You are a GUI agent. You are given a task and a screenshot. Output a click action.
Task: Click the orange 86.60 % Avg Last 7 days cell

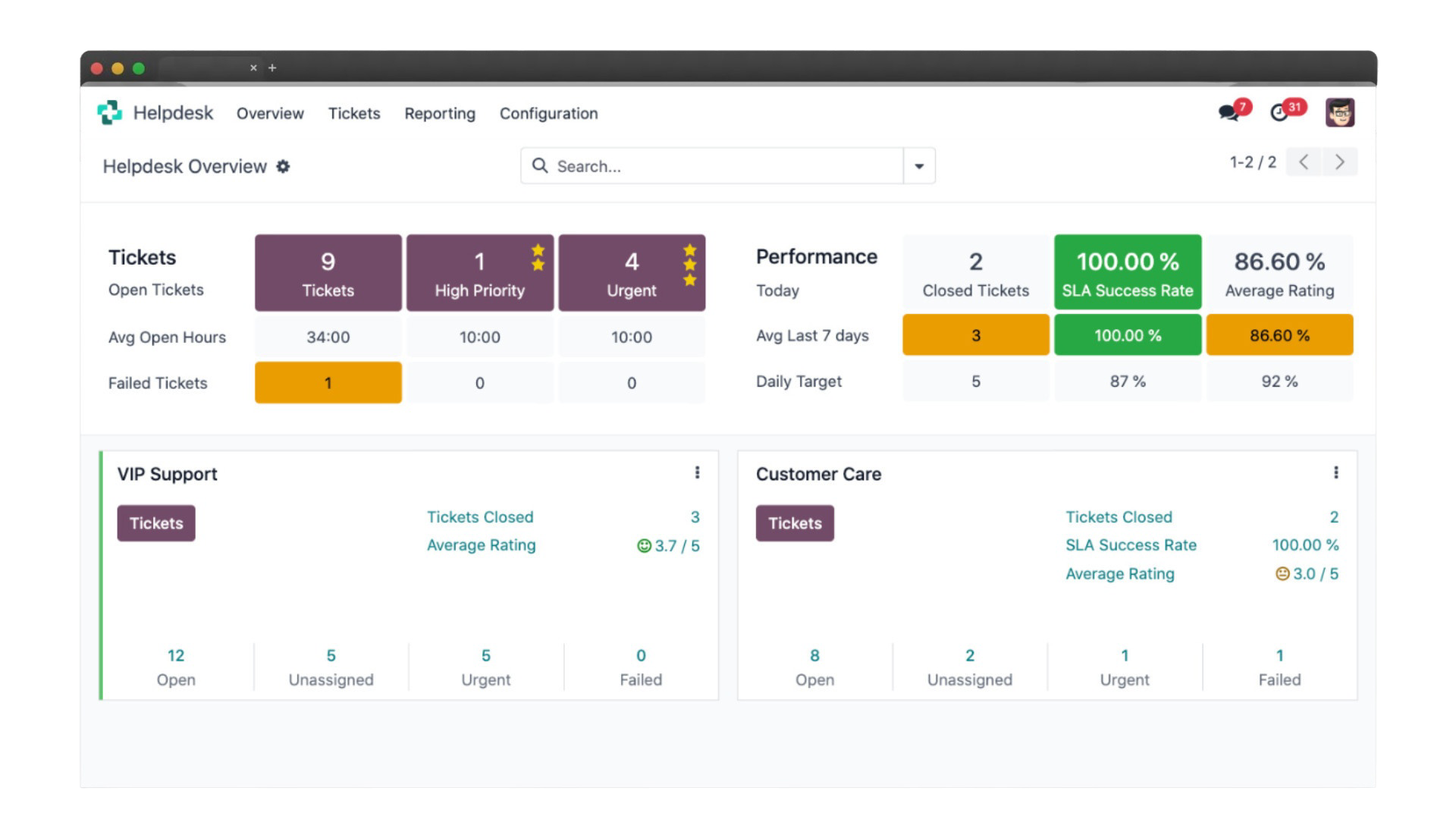pos(1279,335)
